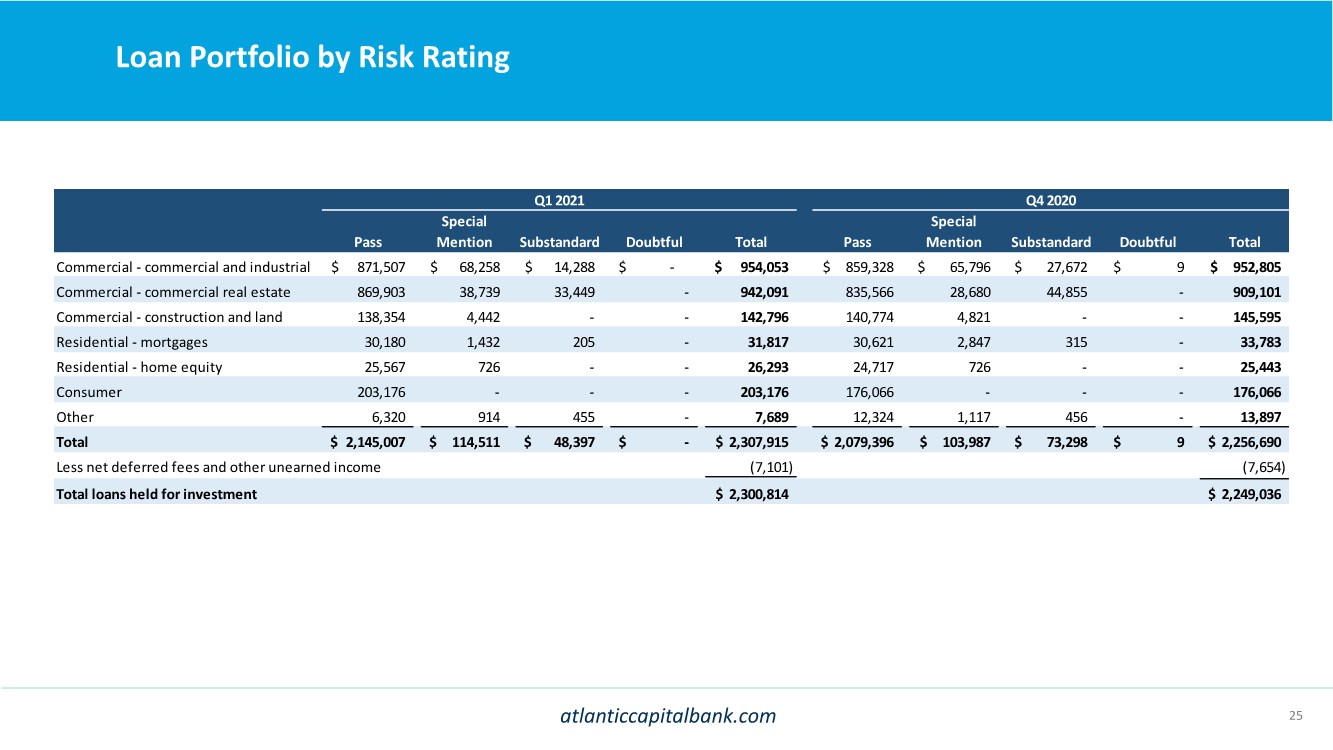Click the Special Mention header under Q1 2021
1333x750 pixels.
coord(464,231)
